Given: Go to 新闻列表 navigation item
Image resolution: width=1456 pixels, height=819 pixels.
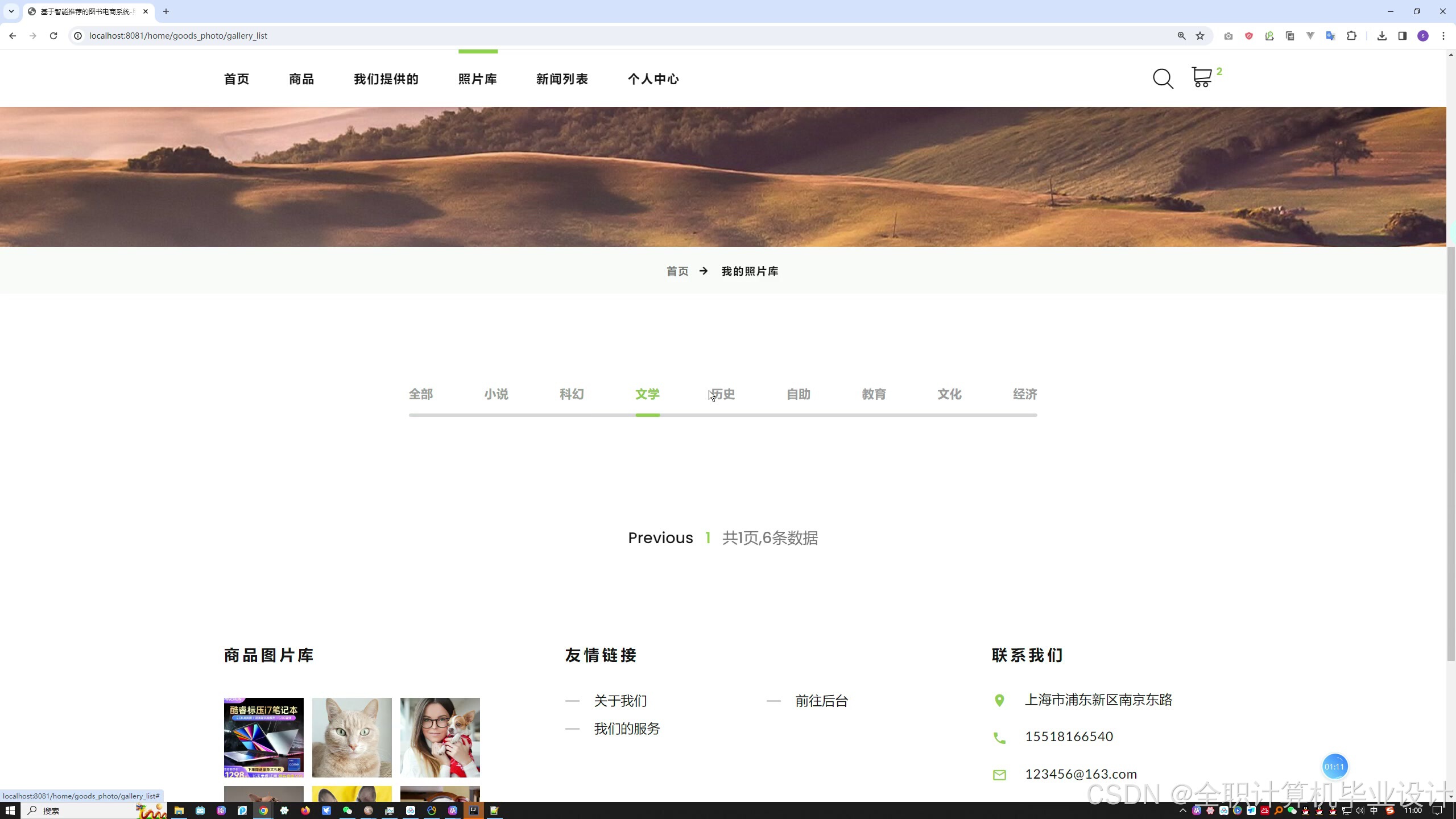Looking at the screenshot, I should coord(562,79).
